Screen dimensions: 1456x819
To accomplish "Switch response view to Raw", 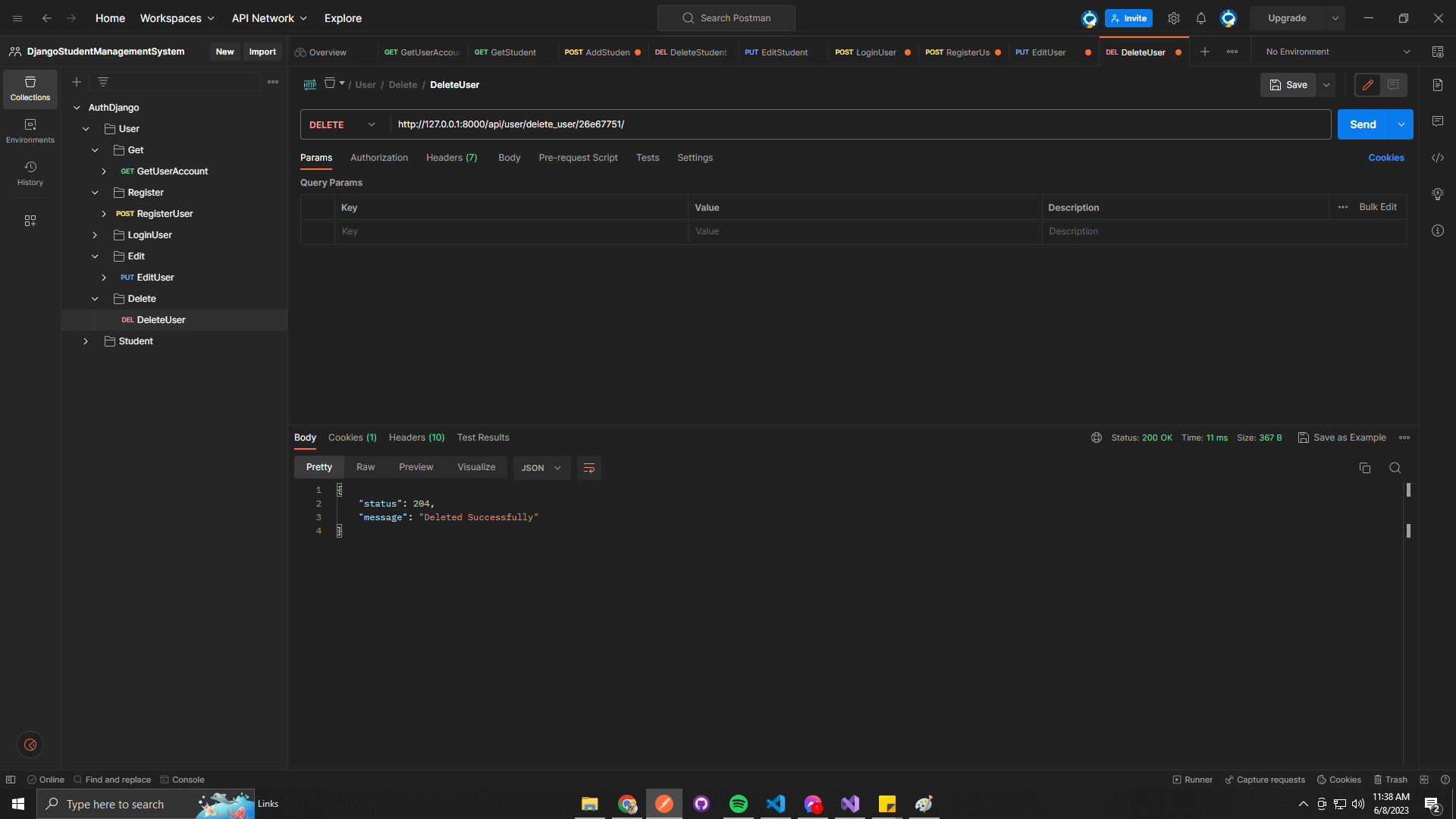I will [366, 467].
